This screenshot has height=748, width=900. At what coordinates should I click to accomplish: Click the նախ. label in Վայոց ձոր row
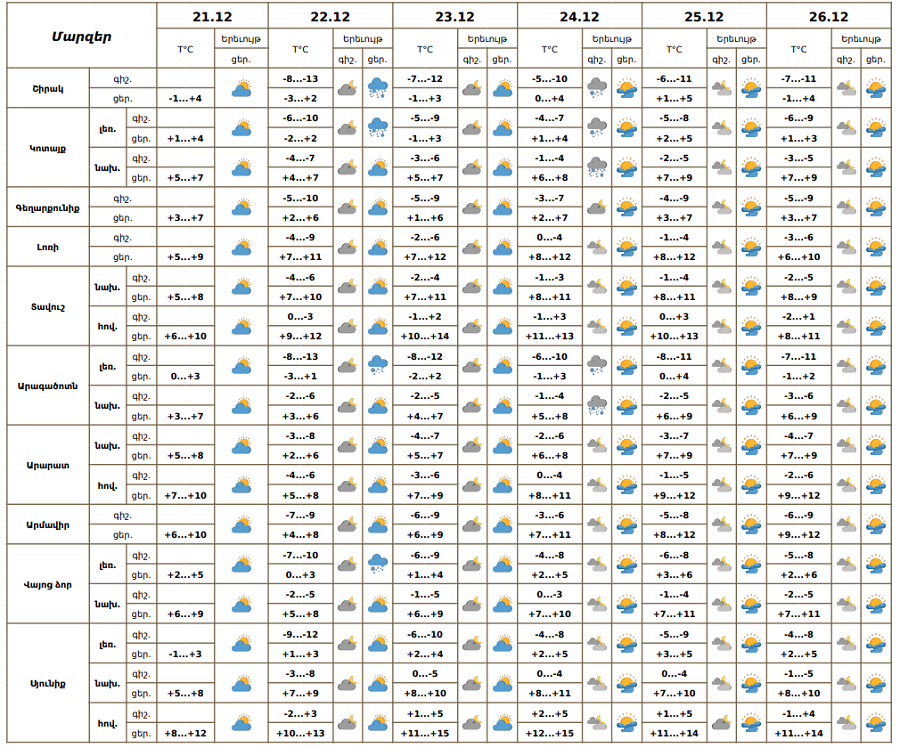[x=108, y=604]
